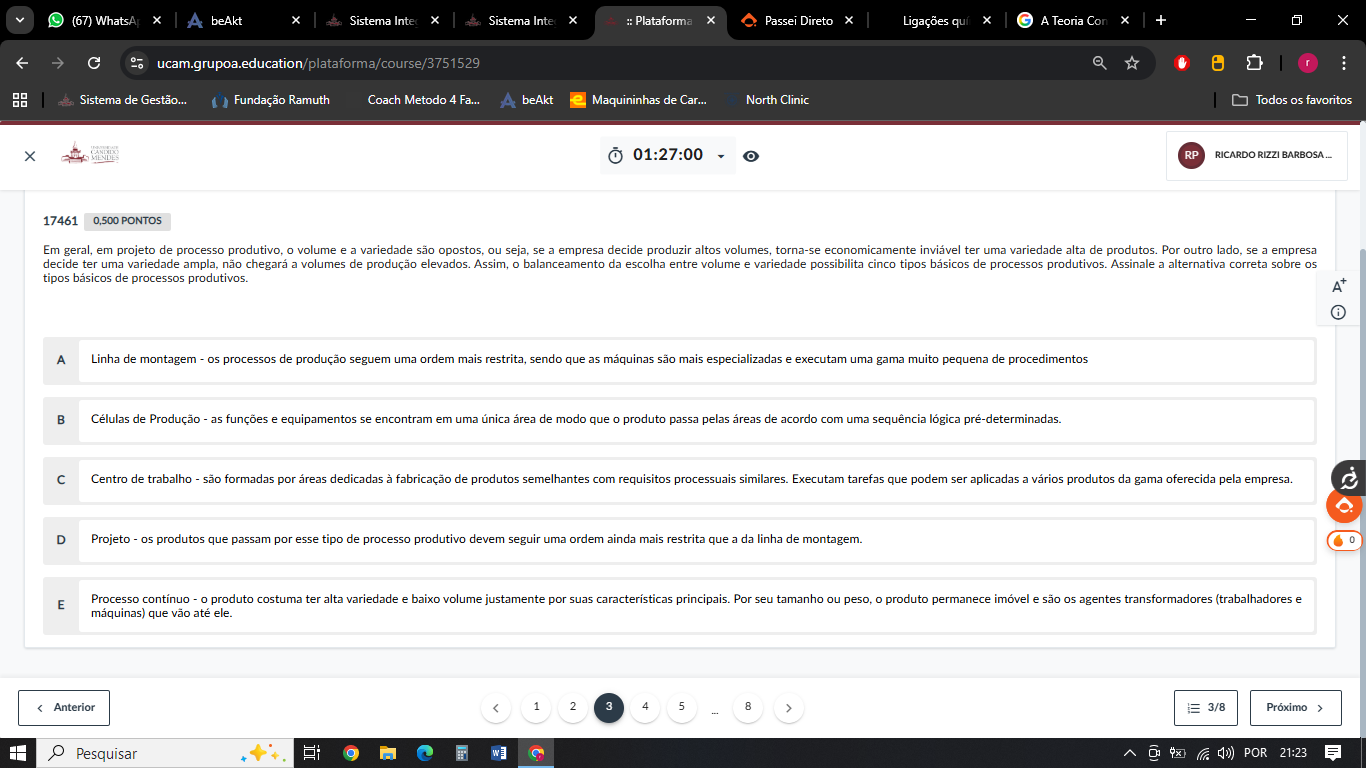The width and height of the screenshot is (1366, 768).
Task: Open the 3/8 question list
Action: [1205, 708]
